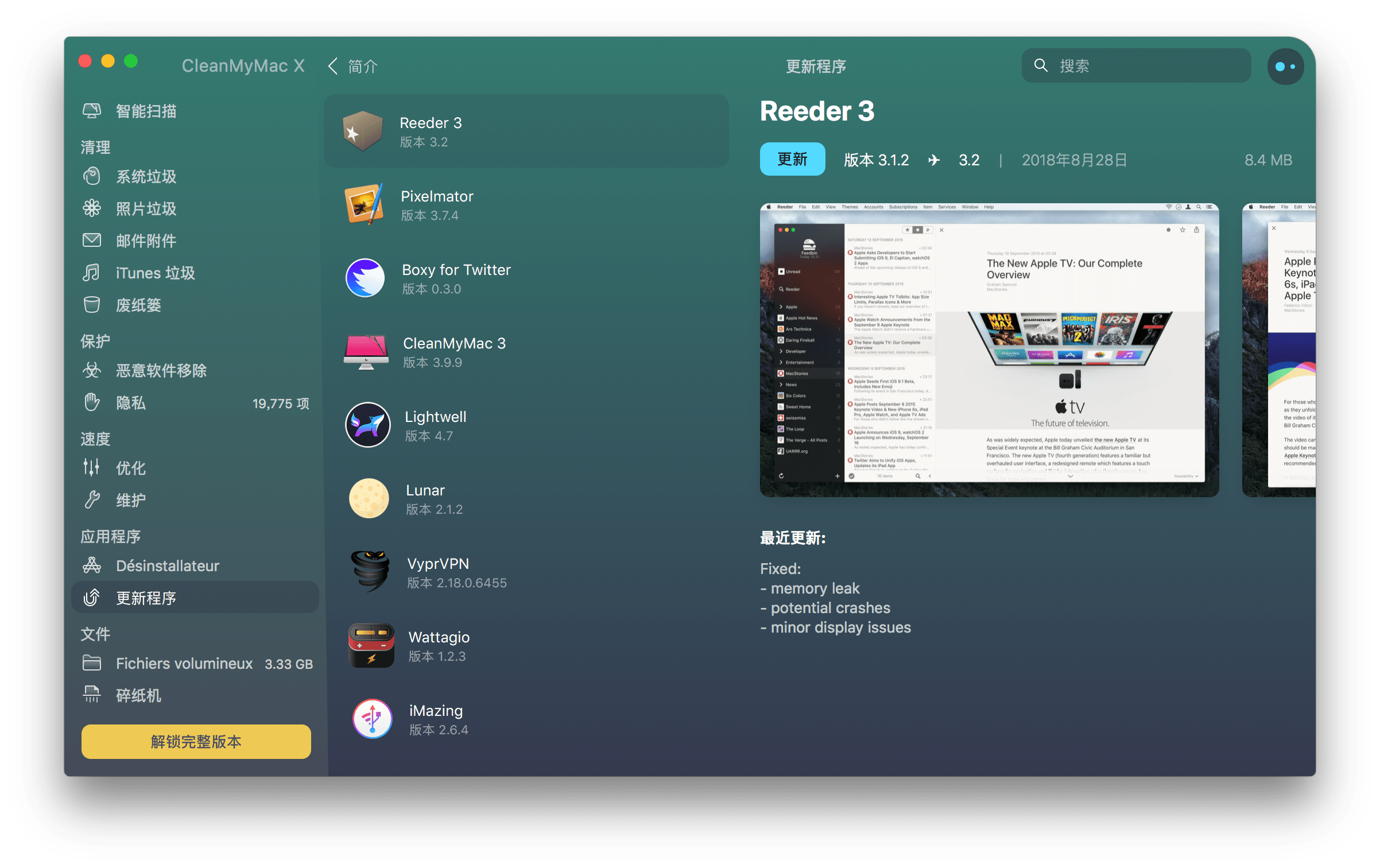
Task: Select Pixelmator 版本 3.7.4 text
Action: 430,215
